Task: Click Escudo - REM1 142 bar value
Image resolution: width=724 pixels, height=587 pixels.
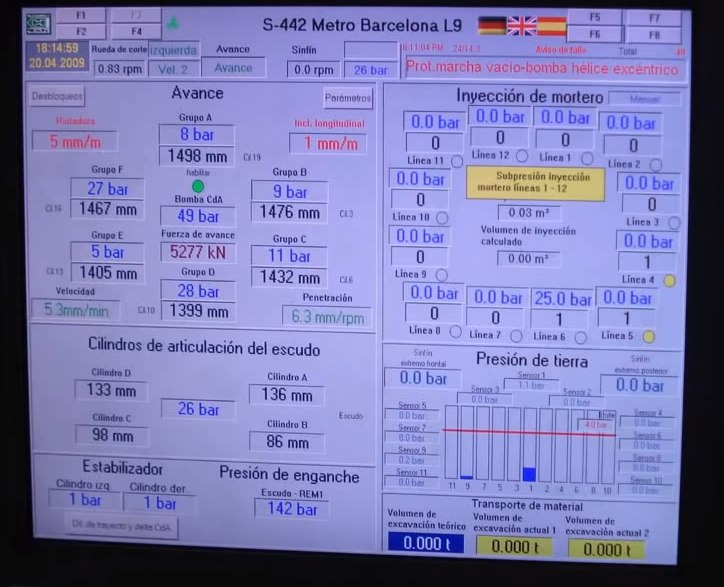Action: coord(292,509)
